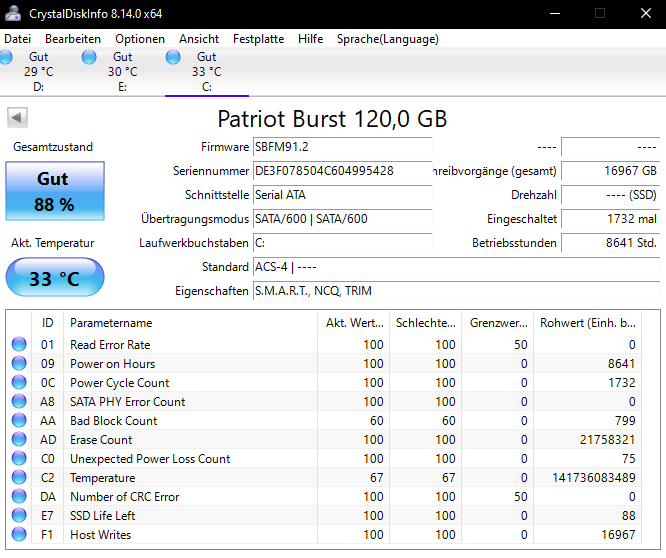
Task: Click status orb for Bad Block Count
Action: click(x=19, y=420)
